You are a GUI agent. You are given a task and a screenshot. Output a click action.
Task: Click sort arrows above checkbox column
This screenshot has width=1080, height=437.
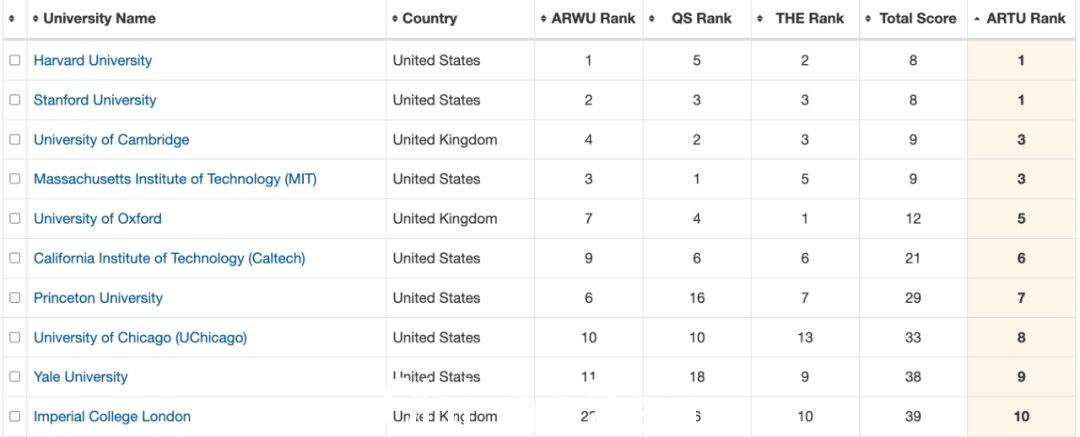(12, 19)
